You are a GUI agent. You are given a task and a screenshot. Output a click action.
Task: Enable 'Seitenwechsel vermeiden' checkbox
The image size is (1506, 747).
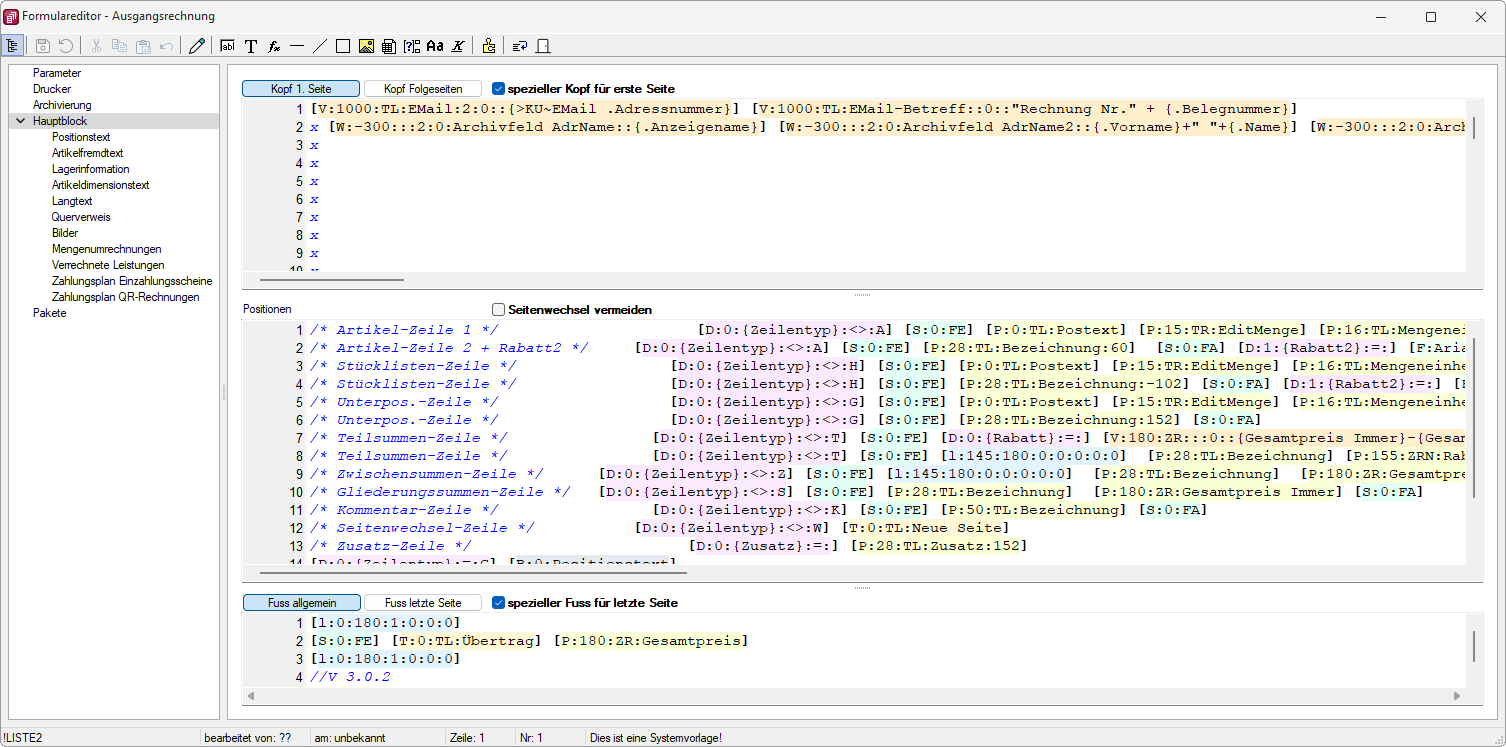pos(499,310)
